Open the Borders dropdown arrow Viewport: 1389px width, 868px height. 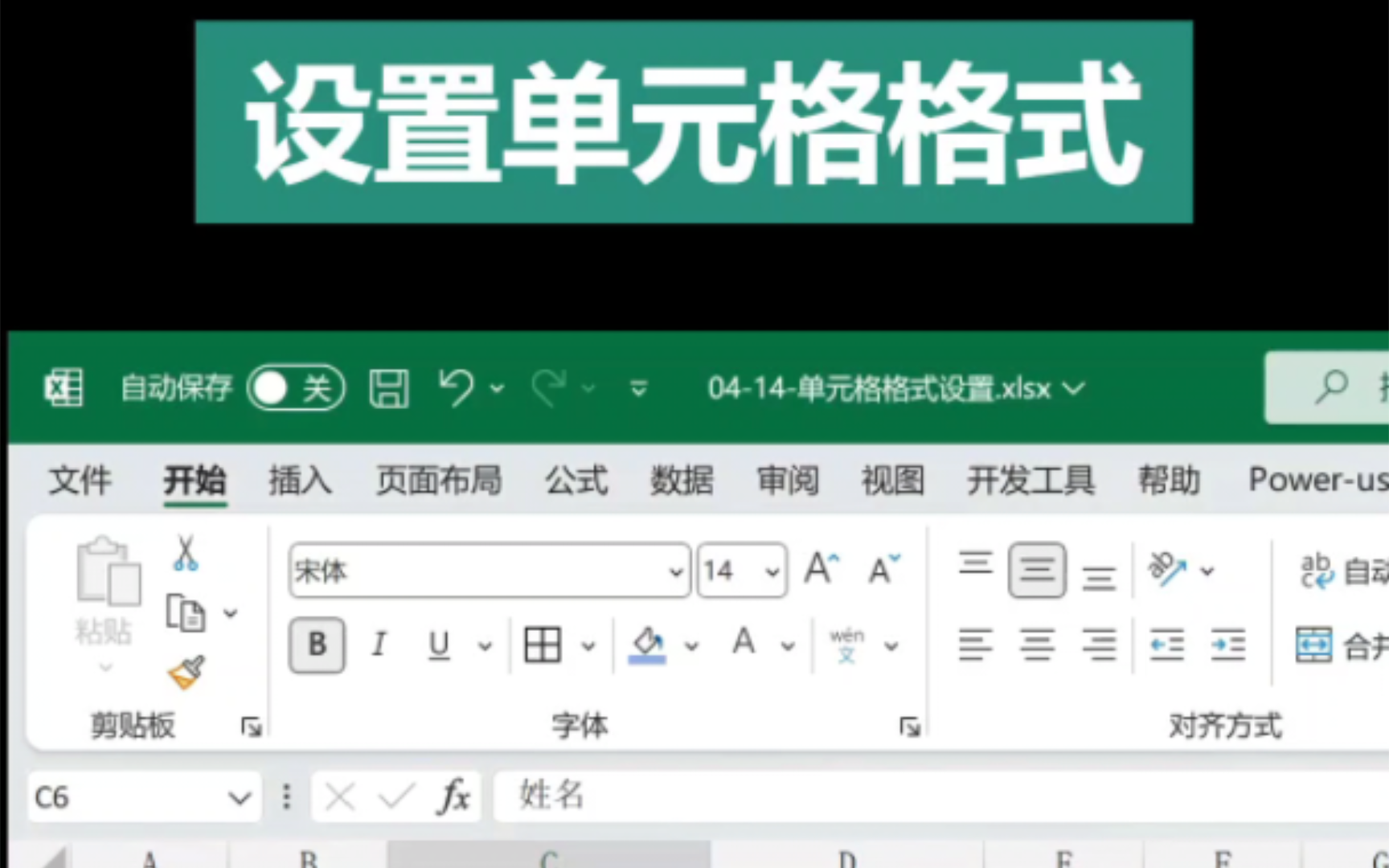point(588,646)
